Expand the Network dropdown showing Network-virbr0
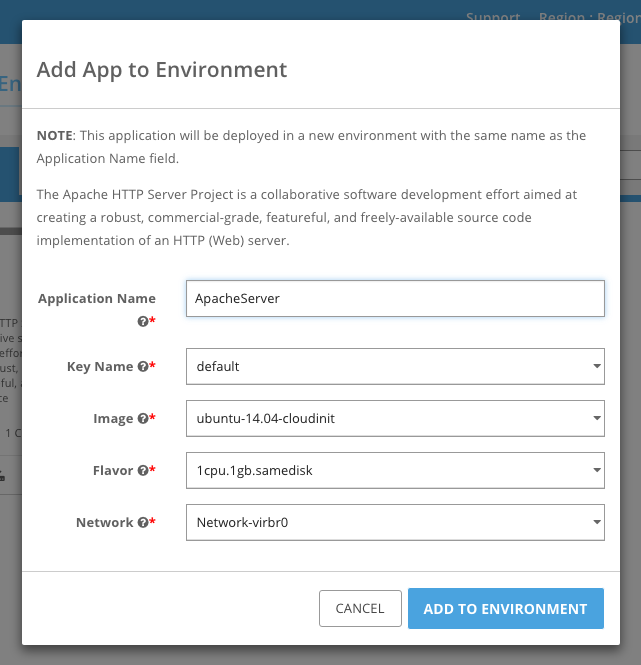The width and height of the screenshot is (641, 665). point(395,522)
